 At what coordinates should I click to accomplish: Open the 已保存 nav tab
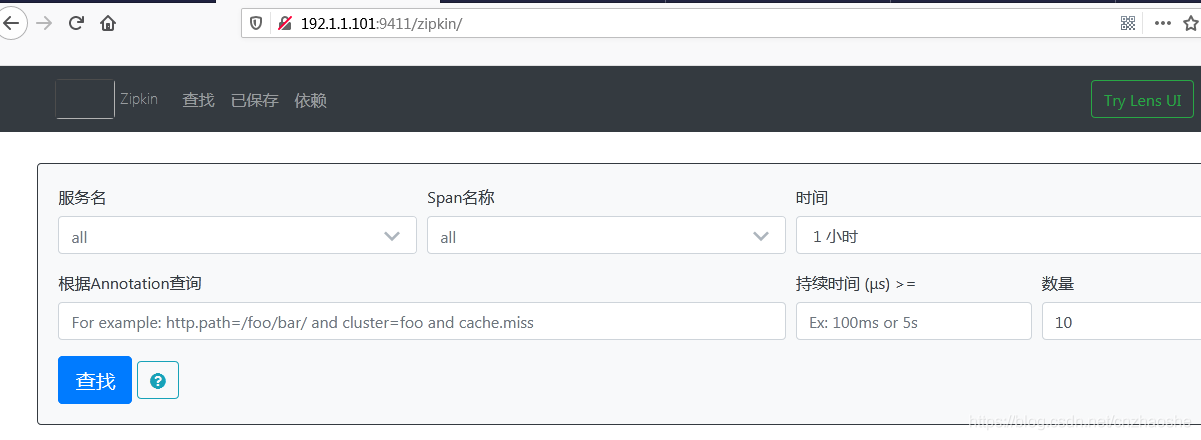(254, 100)
